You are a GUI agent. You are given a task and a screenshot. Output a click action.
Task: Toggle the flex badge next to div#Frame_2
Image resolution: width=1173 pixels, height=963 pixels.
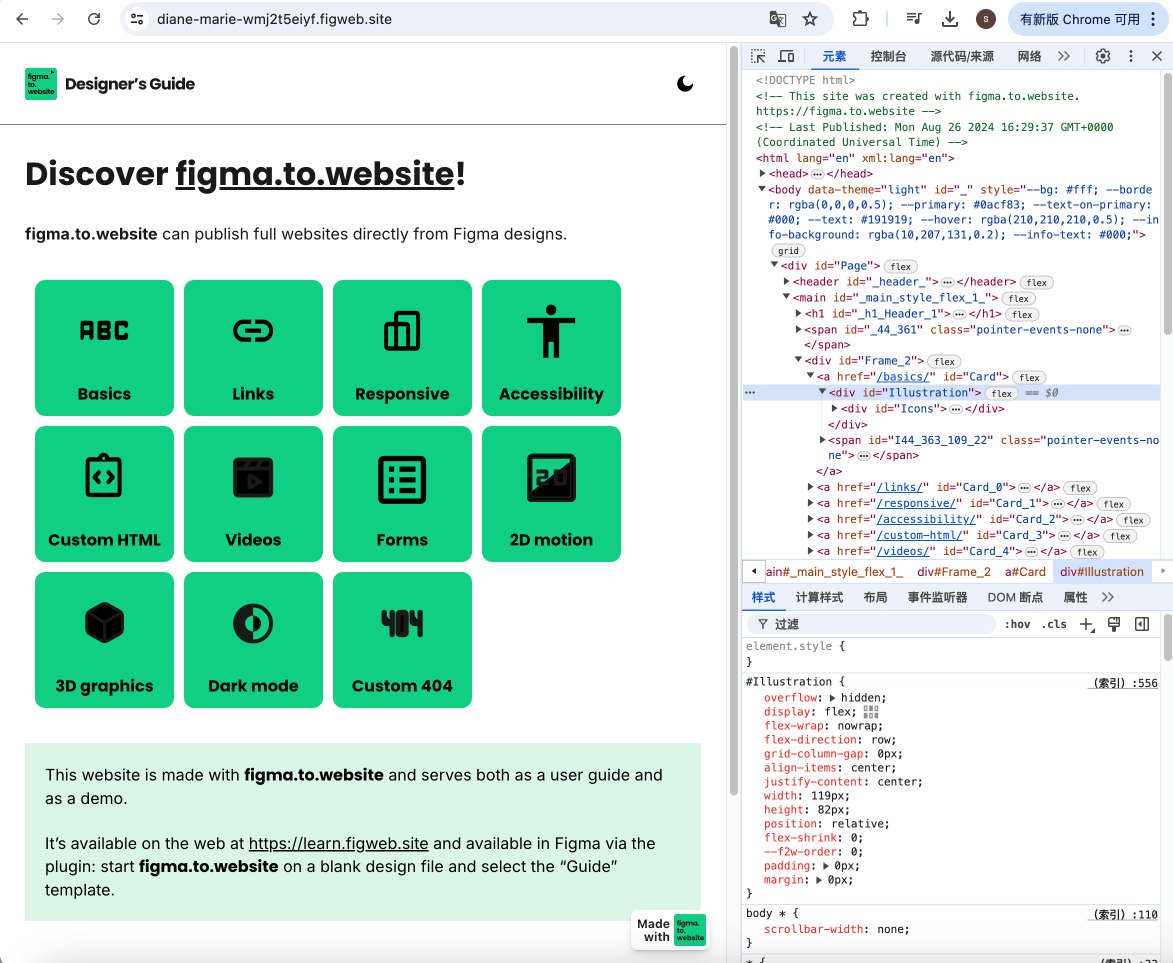943,361
